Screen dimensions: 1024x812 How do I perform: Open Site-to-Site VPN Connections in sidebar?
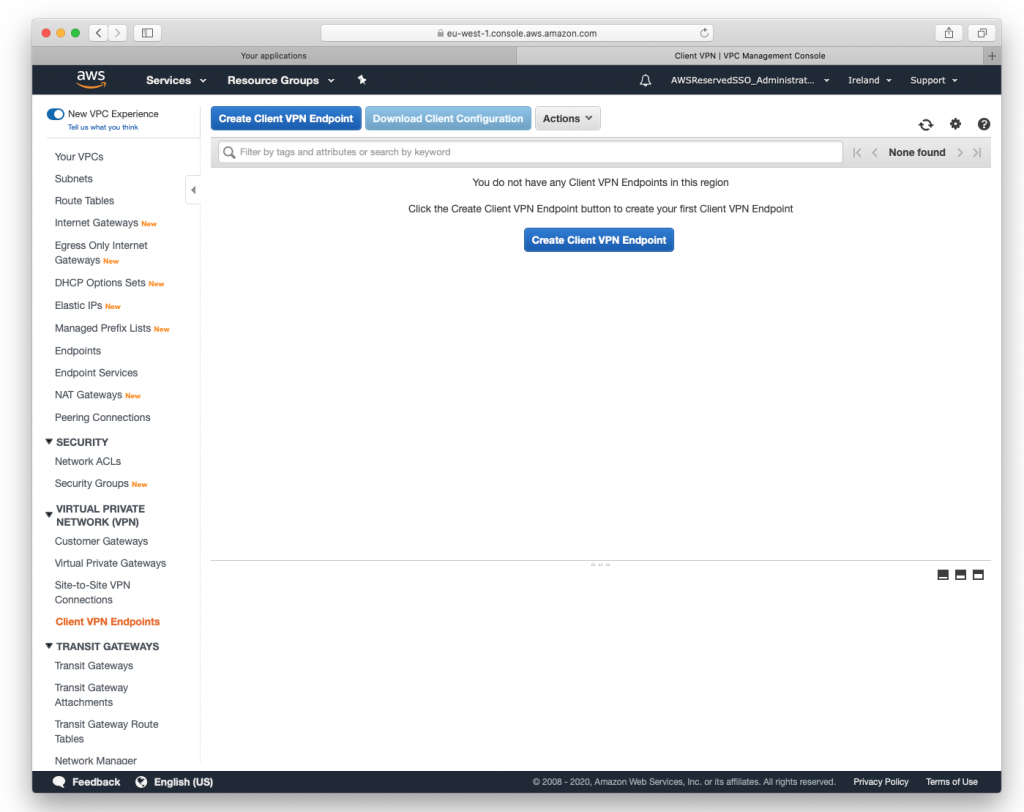pyautogui.click(x=93, y=593)
